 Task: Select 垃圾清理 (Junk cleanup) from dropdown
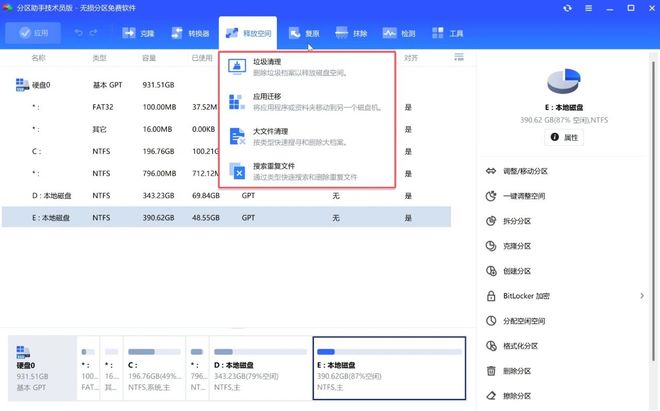coord(307,67)
